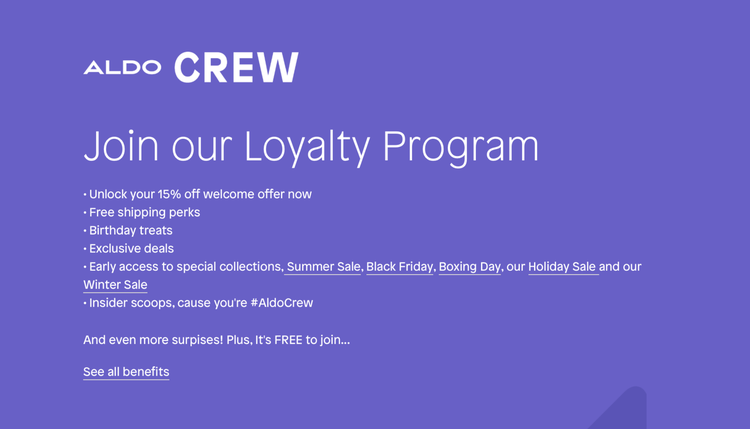Select the 15% off welcome offer bullet
Image resolution: width=750 pixels, height=429 pixels.
[200, 195]
